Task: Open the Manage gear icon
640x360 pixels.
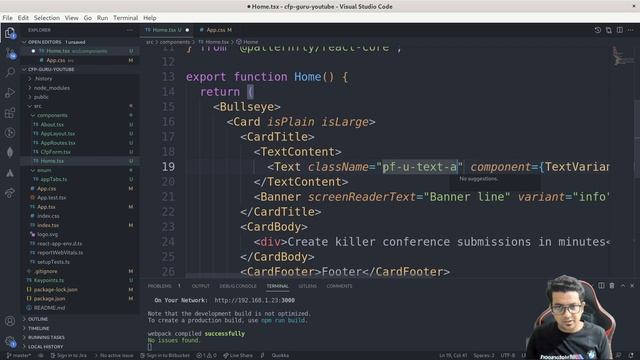Action: tap(10, 341)
